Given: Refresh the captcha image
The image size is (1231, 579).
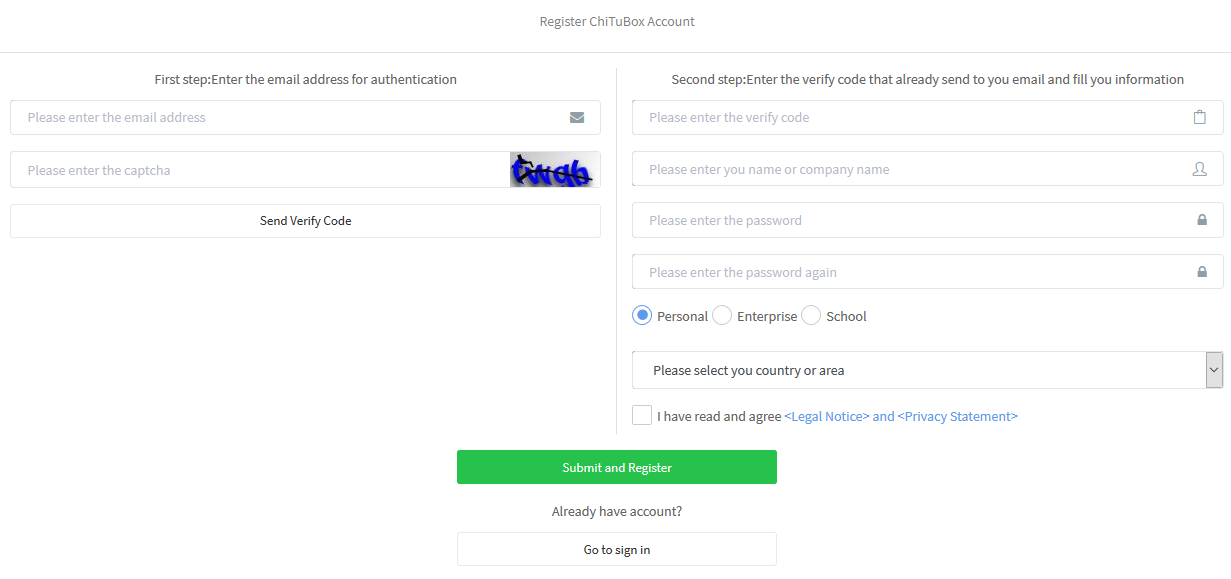Looking at the screenshot, I should (554, 170).
